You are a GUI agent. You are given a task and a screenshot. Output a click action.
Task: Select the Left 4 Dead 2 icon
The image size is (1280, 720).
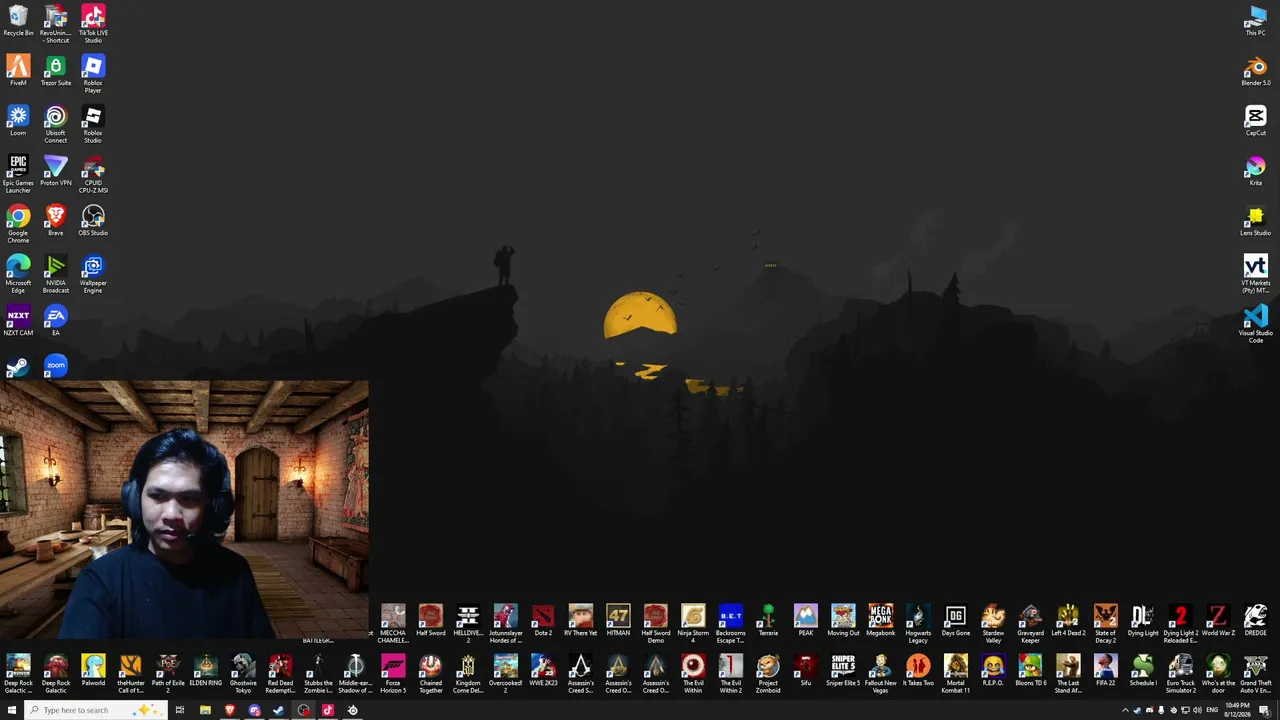(x=1068, y=621)
